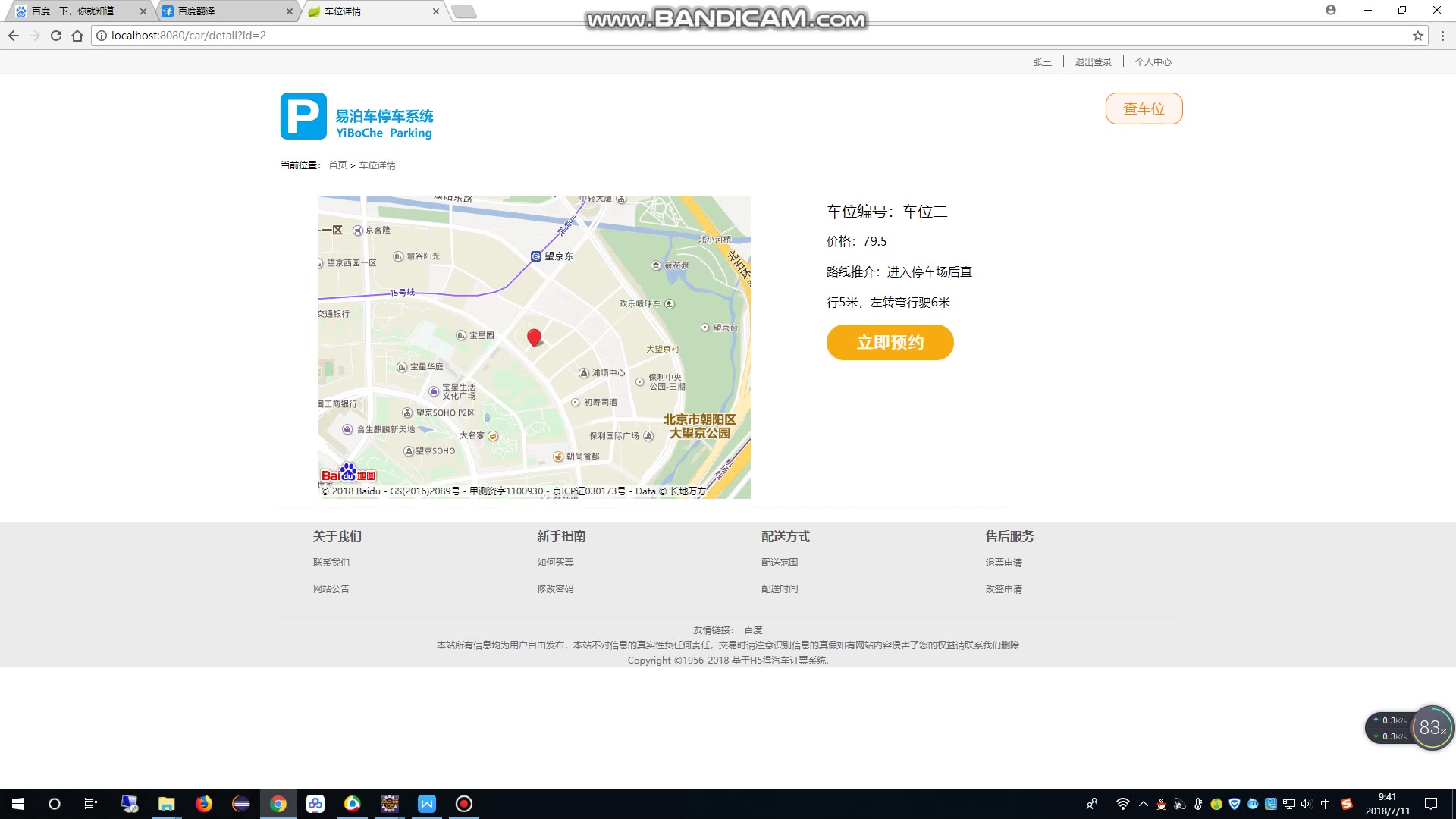Viewport: 1456px width, 819px height.
Task: Open the 联系我们 footer link
Action: pos(331,563)
